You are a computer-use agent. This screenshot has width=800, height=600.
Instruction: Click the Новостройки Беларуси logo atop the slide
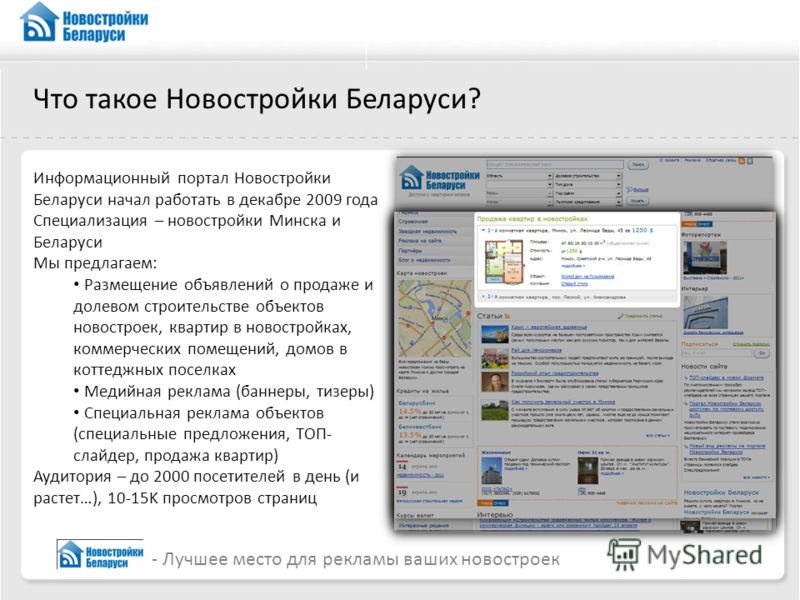84,23
